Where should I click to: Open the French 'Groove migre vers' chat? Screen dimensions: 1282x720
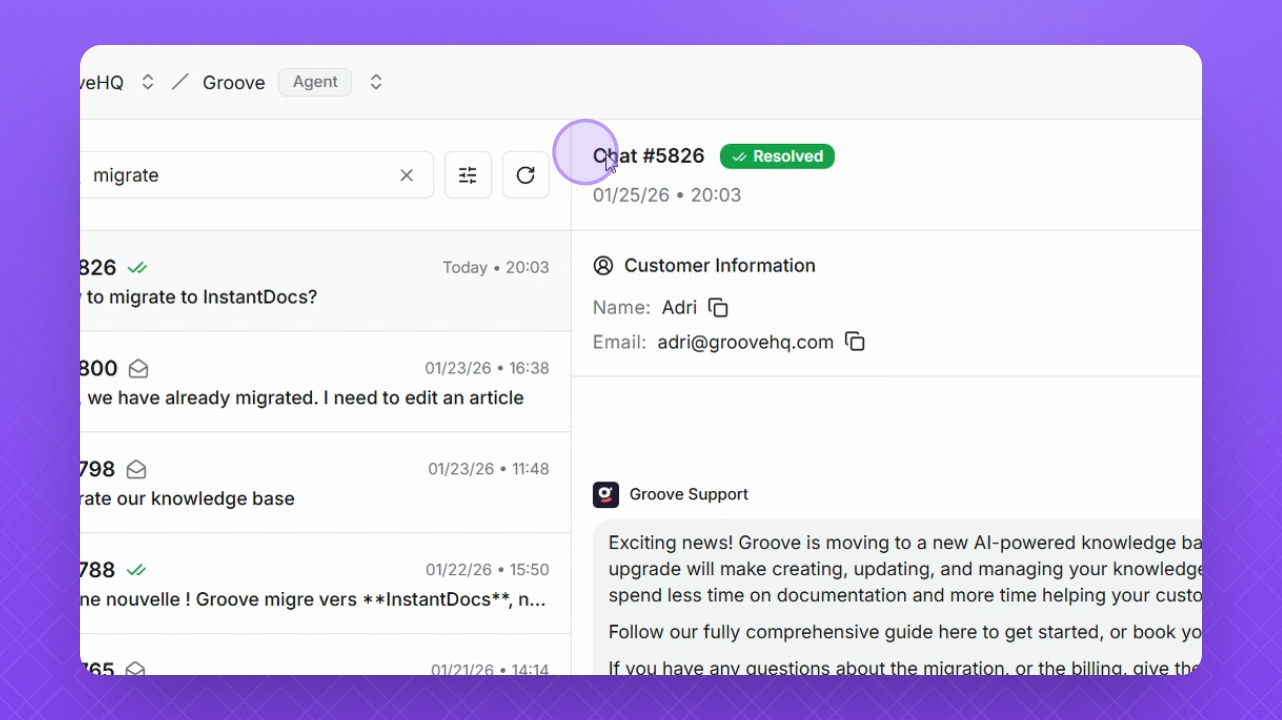click(326, 584)
